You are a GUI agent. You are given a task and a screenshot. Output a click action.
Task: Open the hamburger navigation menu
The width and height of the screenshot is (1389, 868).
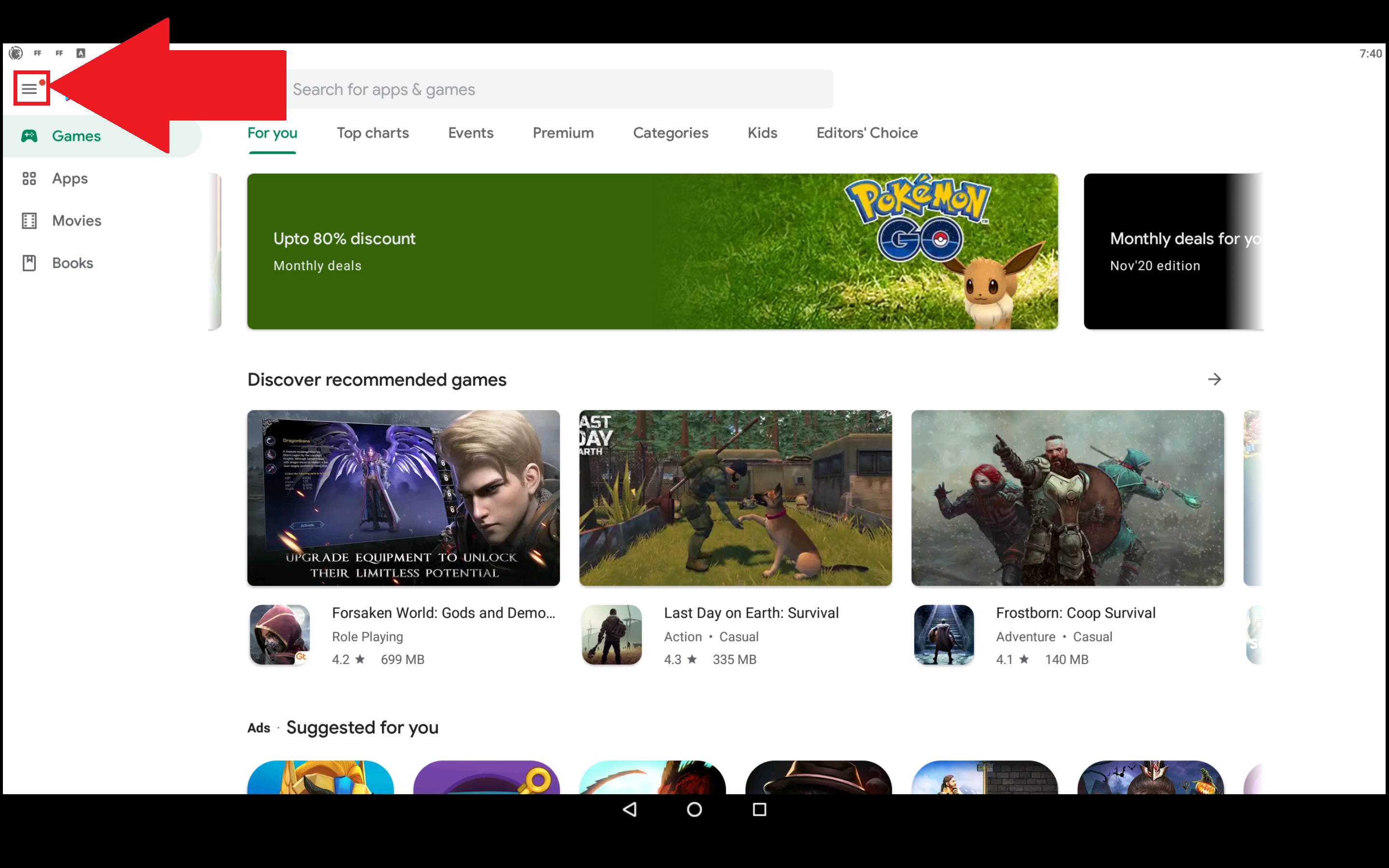30,88
